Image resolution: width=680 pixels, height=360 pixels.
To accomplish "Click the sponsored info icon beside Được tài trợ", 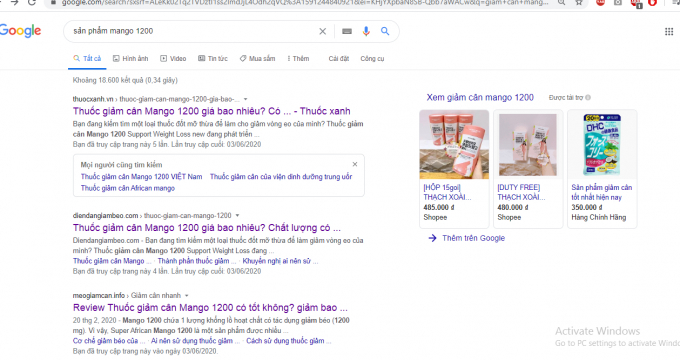I will pyautogui.click(x=588, y=98).
